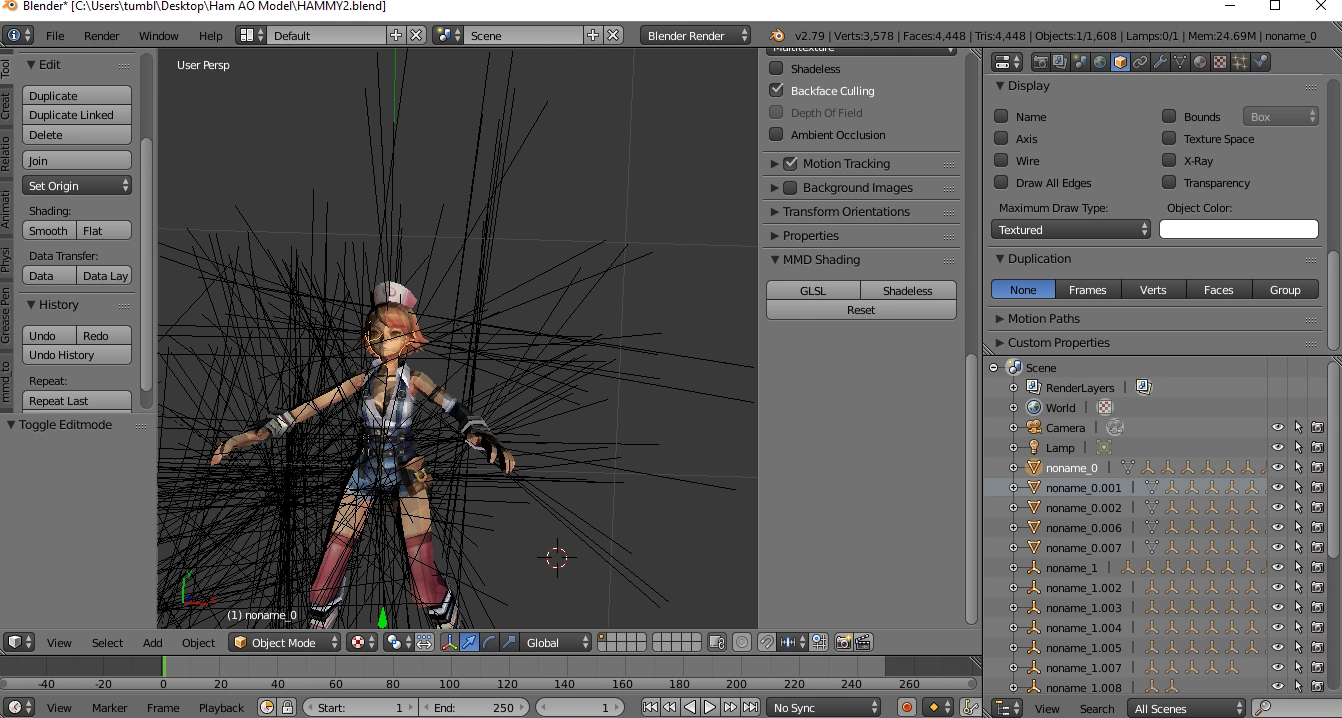Click the auto keyframe record button

coord(907,708)
